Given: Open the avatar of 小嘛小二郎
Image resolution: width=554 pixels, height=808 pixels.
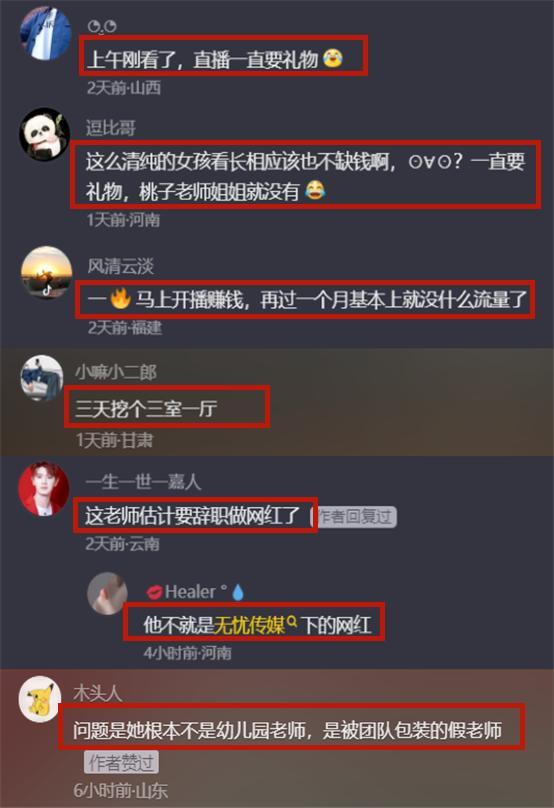Looking at the screenshot, I should click(42, 377).
